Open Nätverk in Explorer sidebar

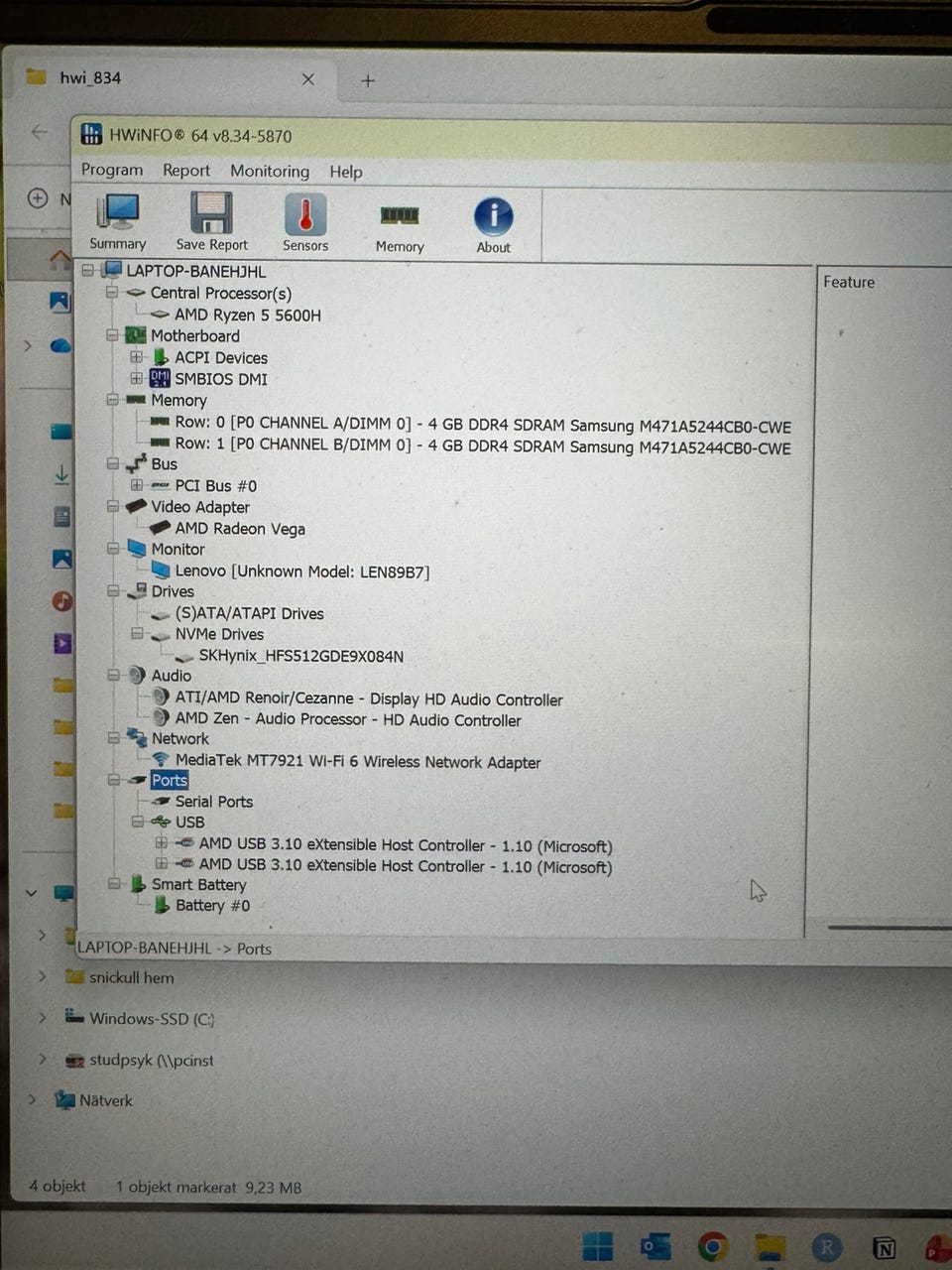(106, 1100)
